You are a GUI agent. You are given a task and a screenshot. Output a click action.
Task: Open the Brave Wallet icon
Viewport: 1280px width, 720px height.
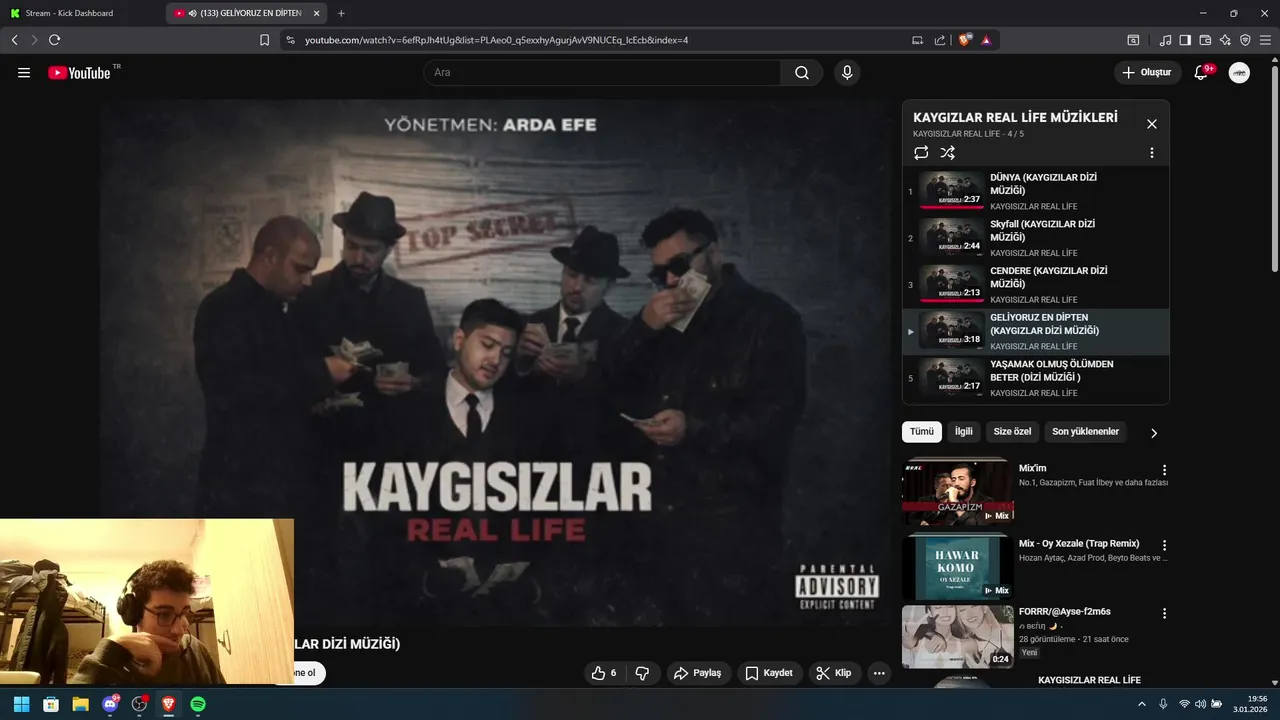pyautogui.click(x=1205, y=40)
